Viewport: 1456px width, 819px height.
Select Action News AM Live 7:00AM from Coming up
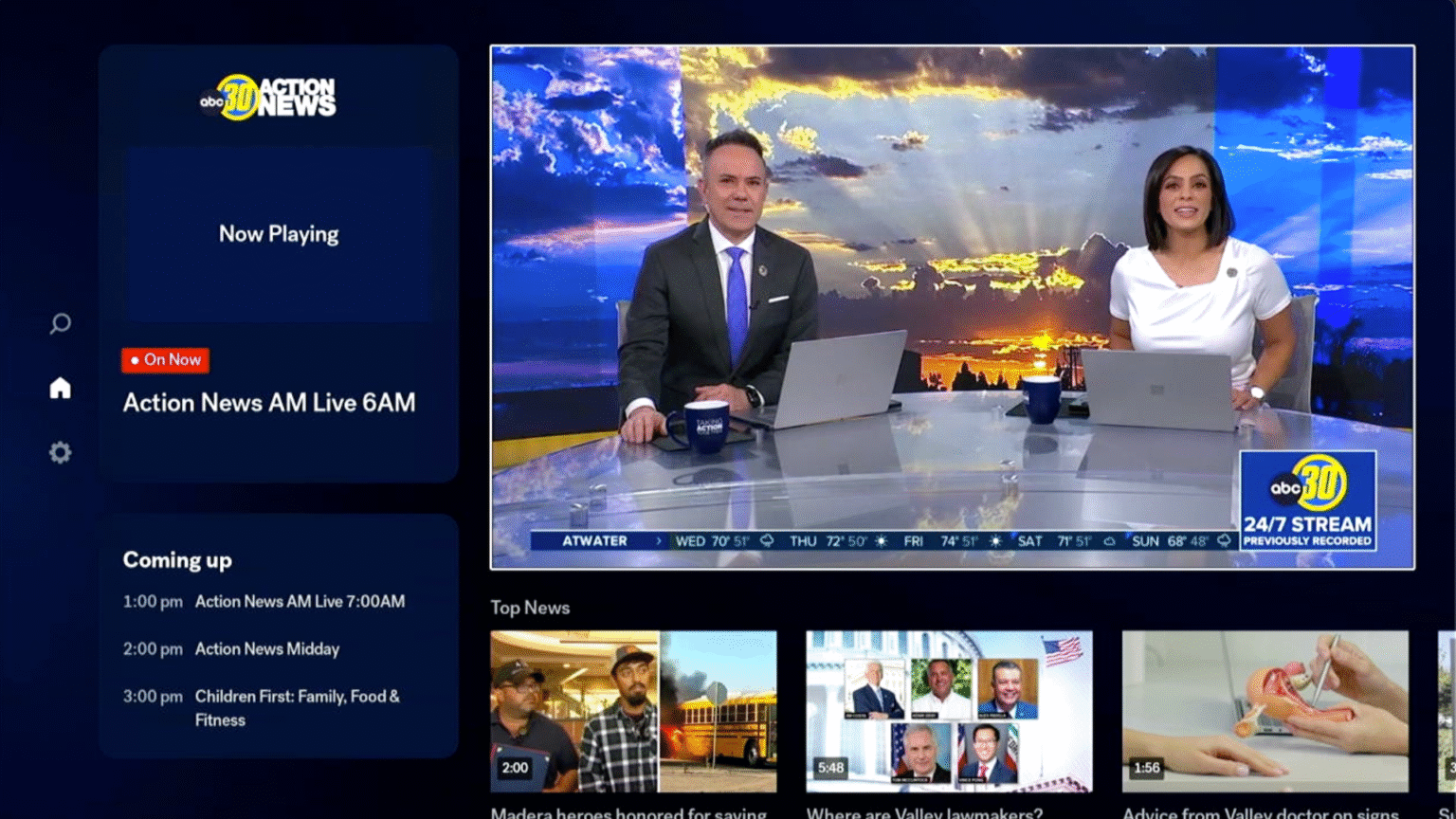pyautogui.click(x=300, y=601)
